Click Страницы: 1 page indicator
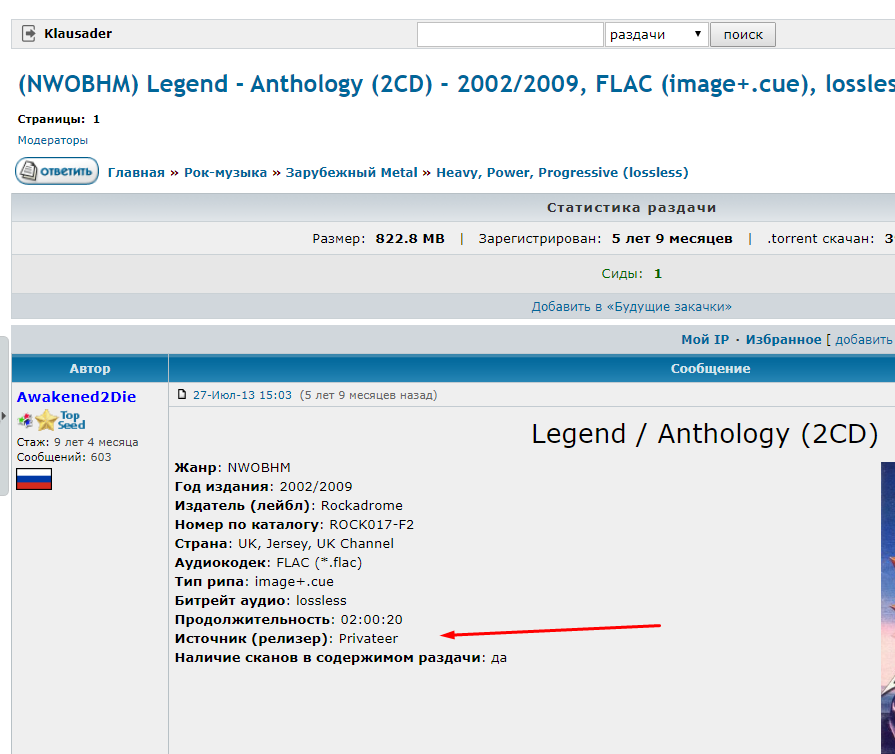This screenshot has height=754, width=895. tap(59, 119)
